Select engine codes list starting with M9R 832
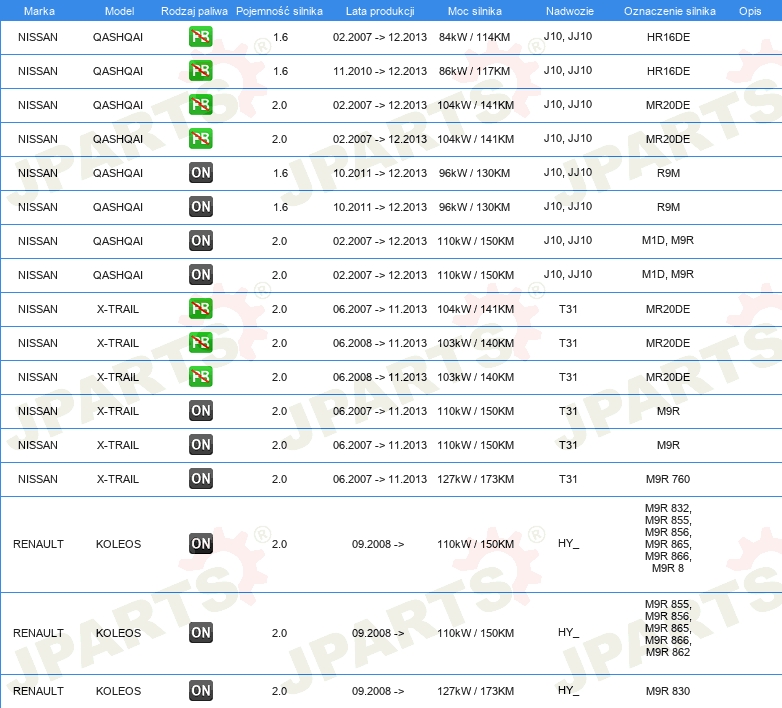 tap(668, 538)
